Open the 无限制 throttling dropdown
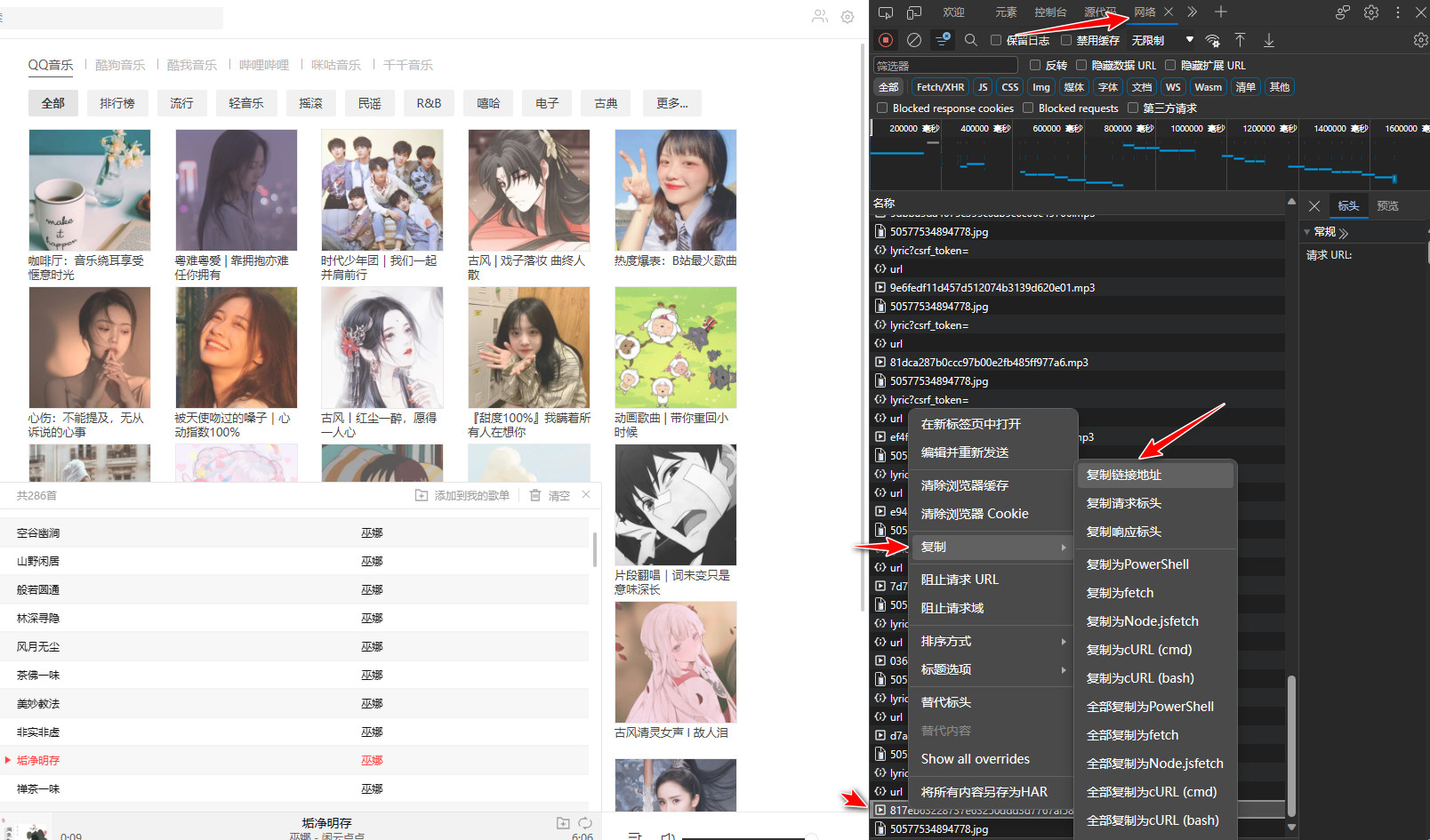This screenshot has height=840, width=1430. pos(1162,40)
